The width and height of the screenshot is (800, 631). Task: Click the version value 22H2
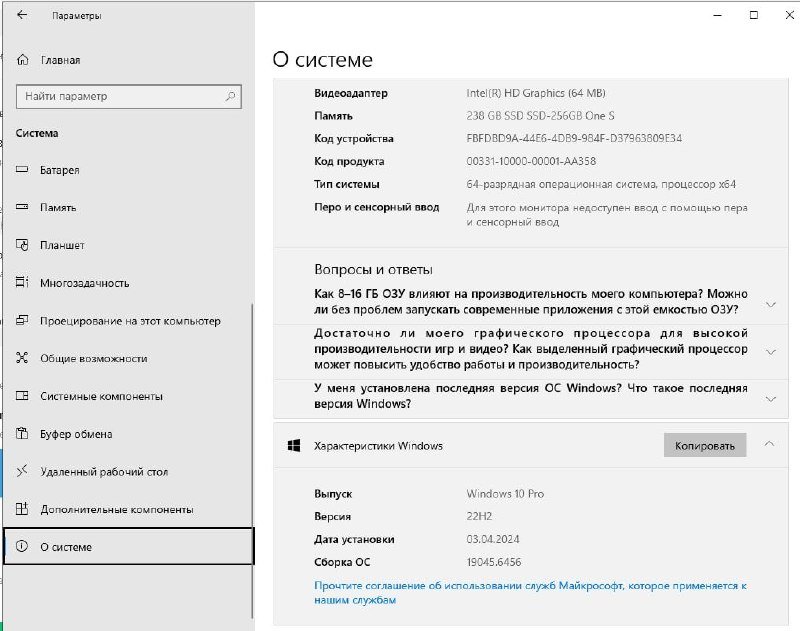[x=479, y=516]
